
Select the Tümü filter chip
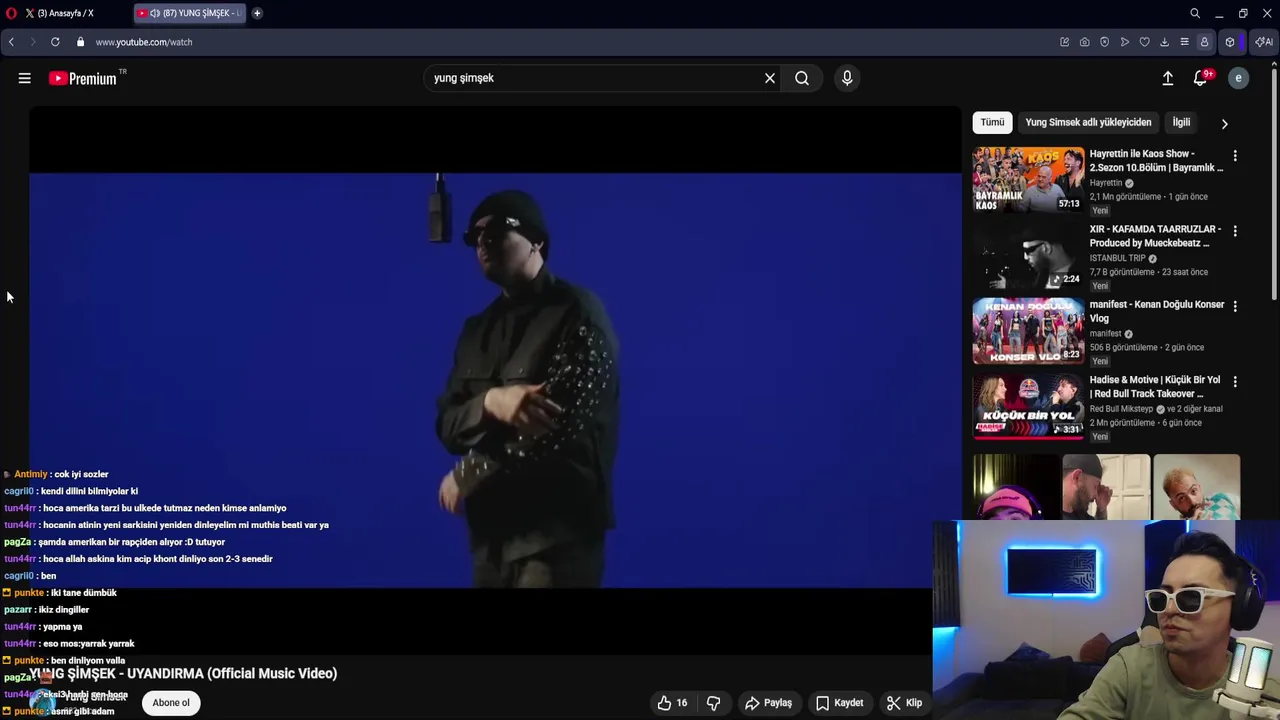click(992, 122)
